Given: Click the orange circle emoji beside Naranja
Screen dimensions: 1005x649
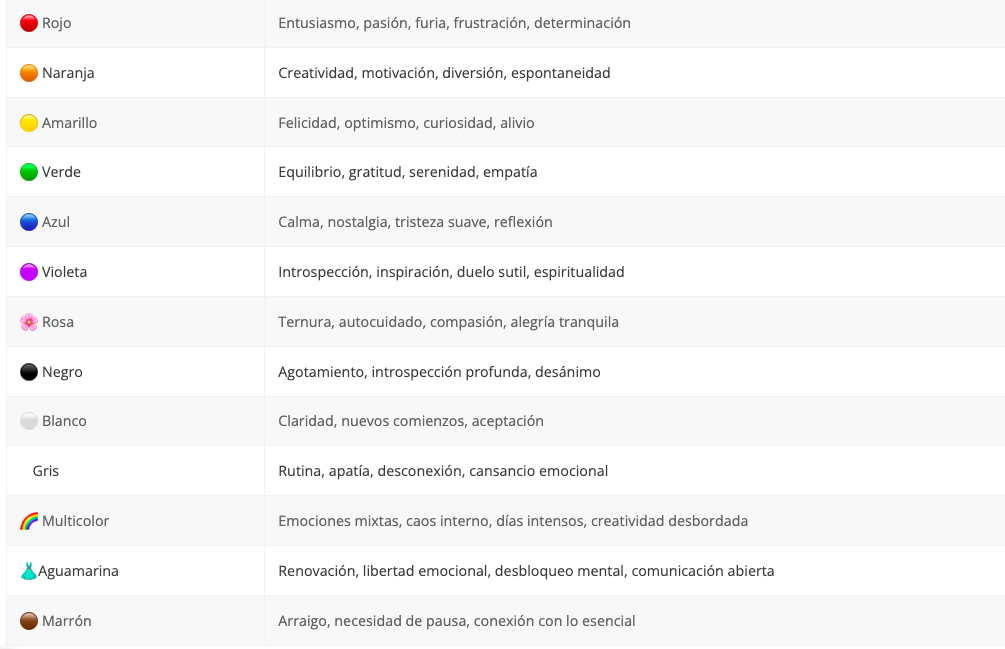Looking at the screenshot, I should [x=29, y=73].
